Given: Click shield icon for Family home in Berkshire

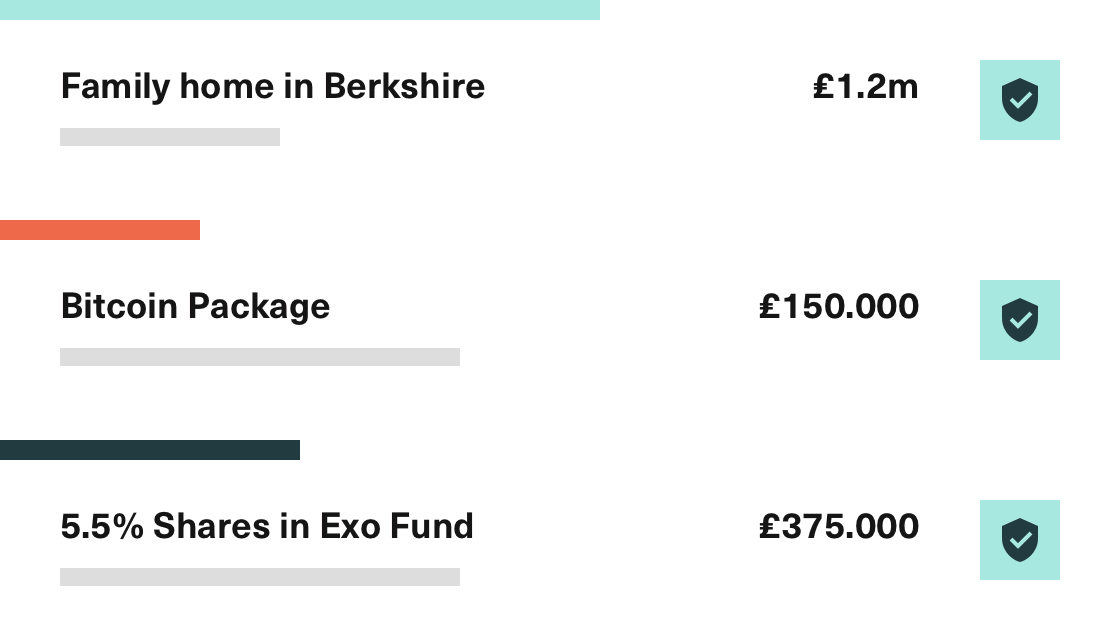Looking at the screenshot, I should [1019, 100].
